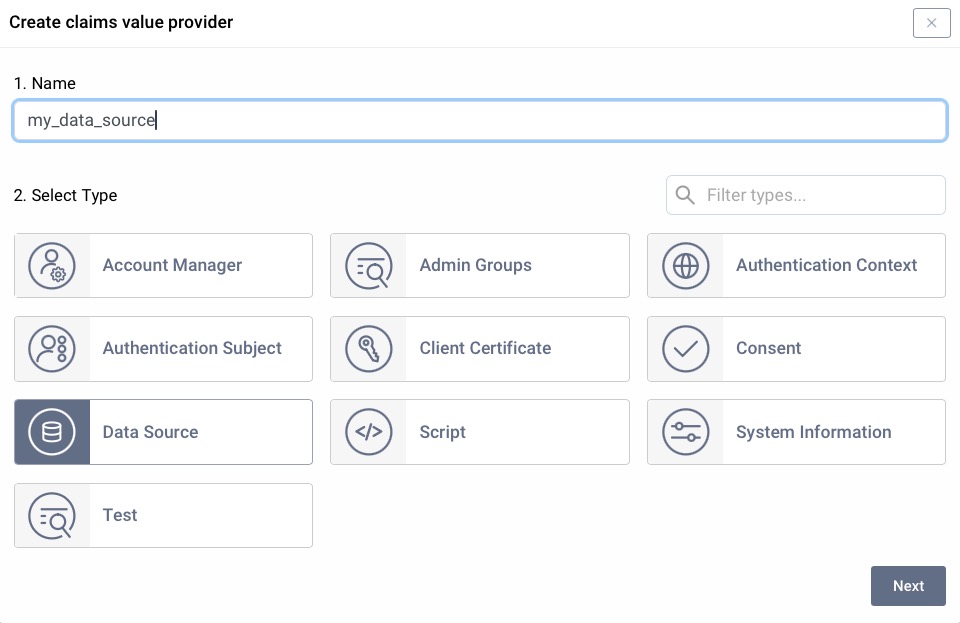The width and height of the screenshot is (960, 623).
Task: Click the Authentication Context globe icon
Action: tap(685, 265)
